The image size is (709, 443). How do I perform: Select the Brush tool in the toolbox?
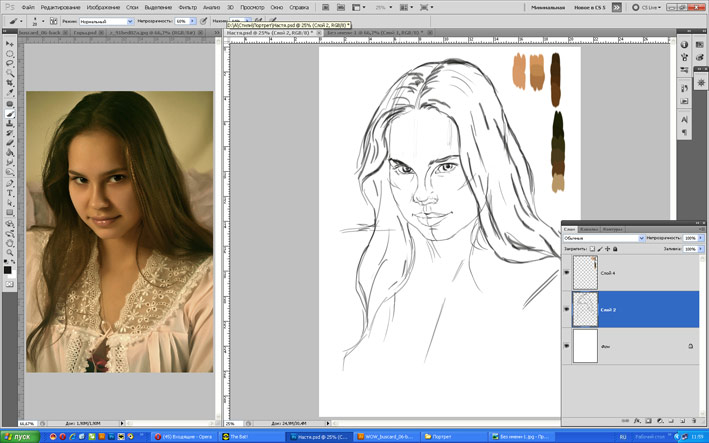10,113
